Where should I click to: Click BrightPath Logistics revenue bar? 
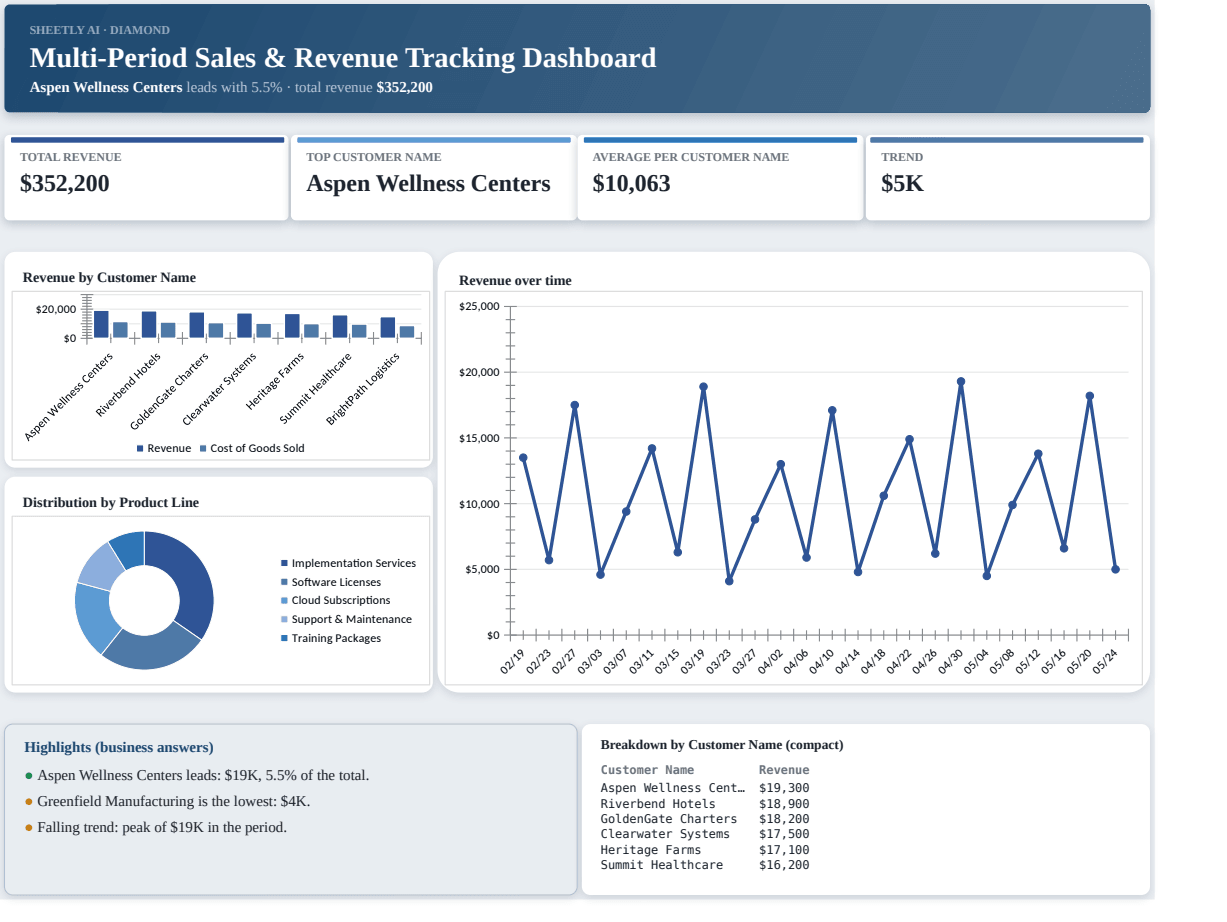[x=388, y=328]
